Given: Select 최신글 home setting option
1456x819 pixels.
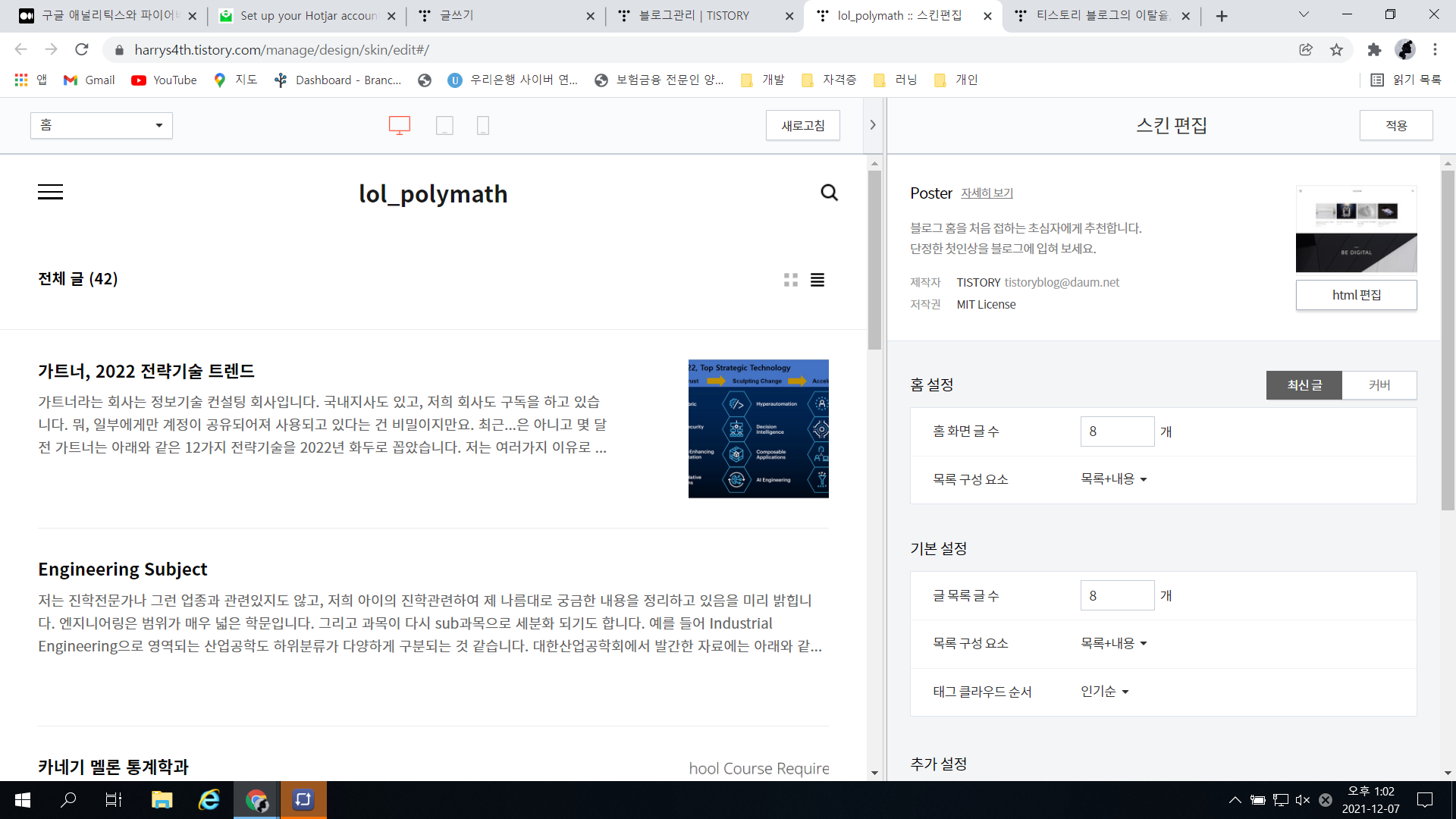Looking at the screenshot, I should tap(1304, 385).
